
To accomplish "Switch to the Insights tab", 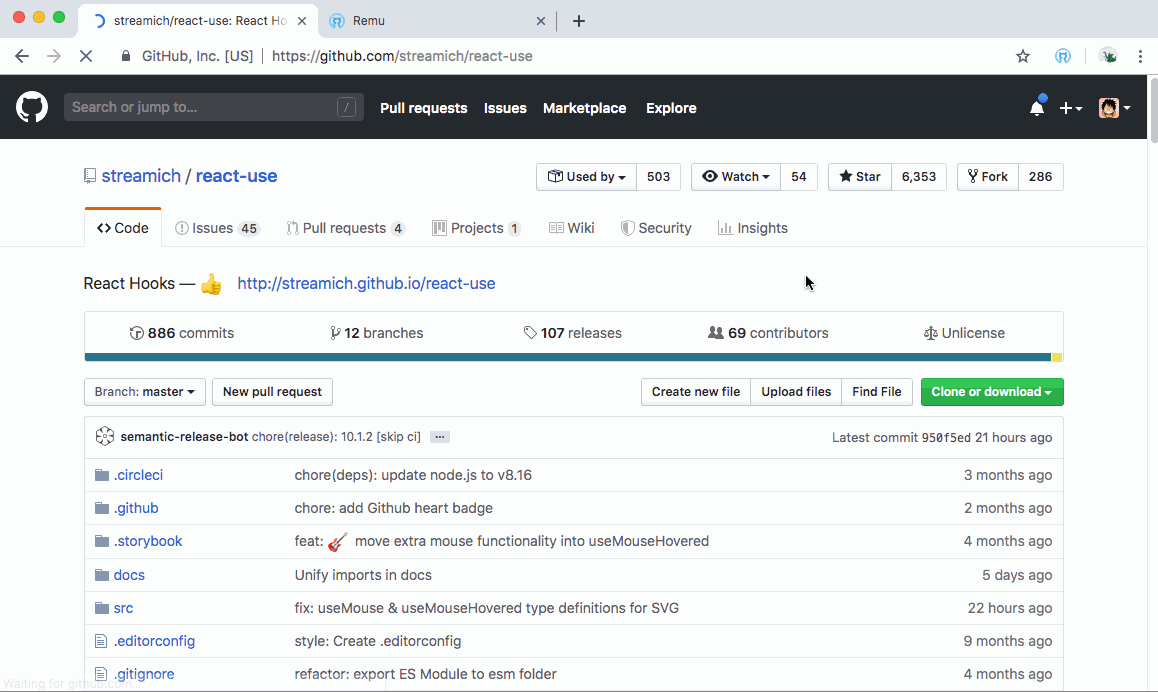I will 753,228.
